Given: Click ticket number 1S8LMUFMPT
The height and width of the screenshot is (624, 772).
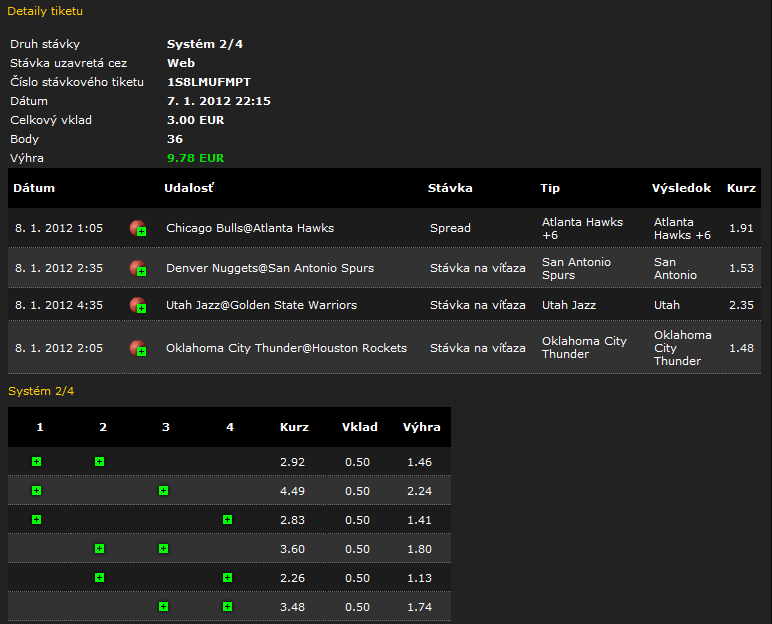Looking at the screenshot, I should pos(209,82).
